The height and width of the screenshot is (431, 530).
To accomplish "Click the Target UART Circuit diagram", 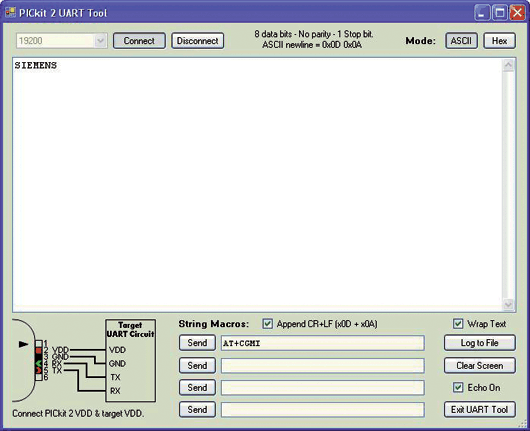I will [x=130, y=360].
